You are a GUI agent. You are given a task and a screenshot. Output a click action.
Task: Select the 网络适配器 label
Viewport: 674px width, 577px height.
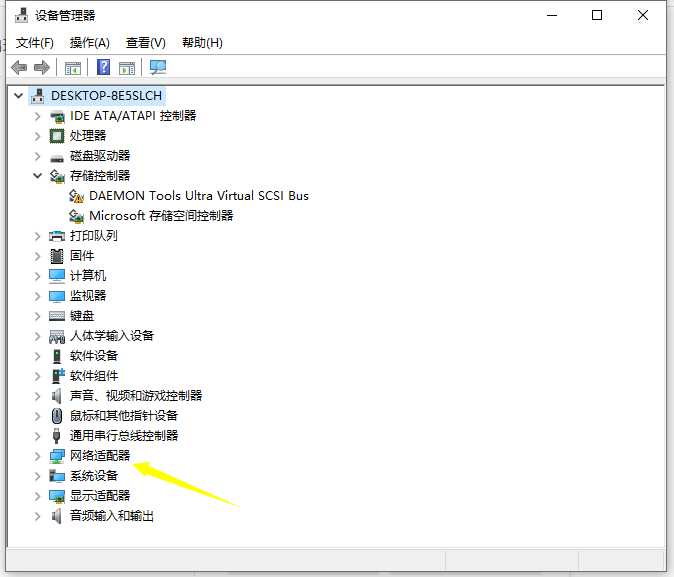point(100,456)
